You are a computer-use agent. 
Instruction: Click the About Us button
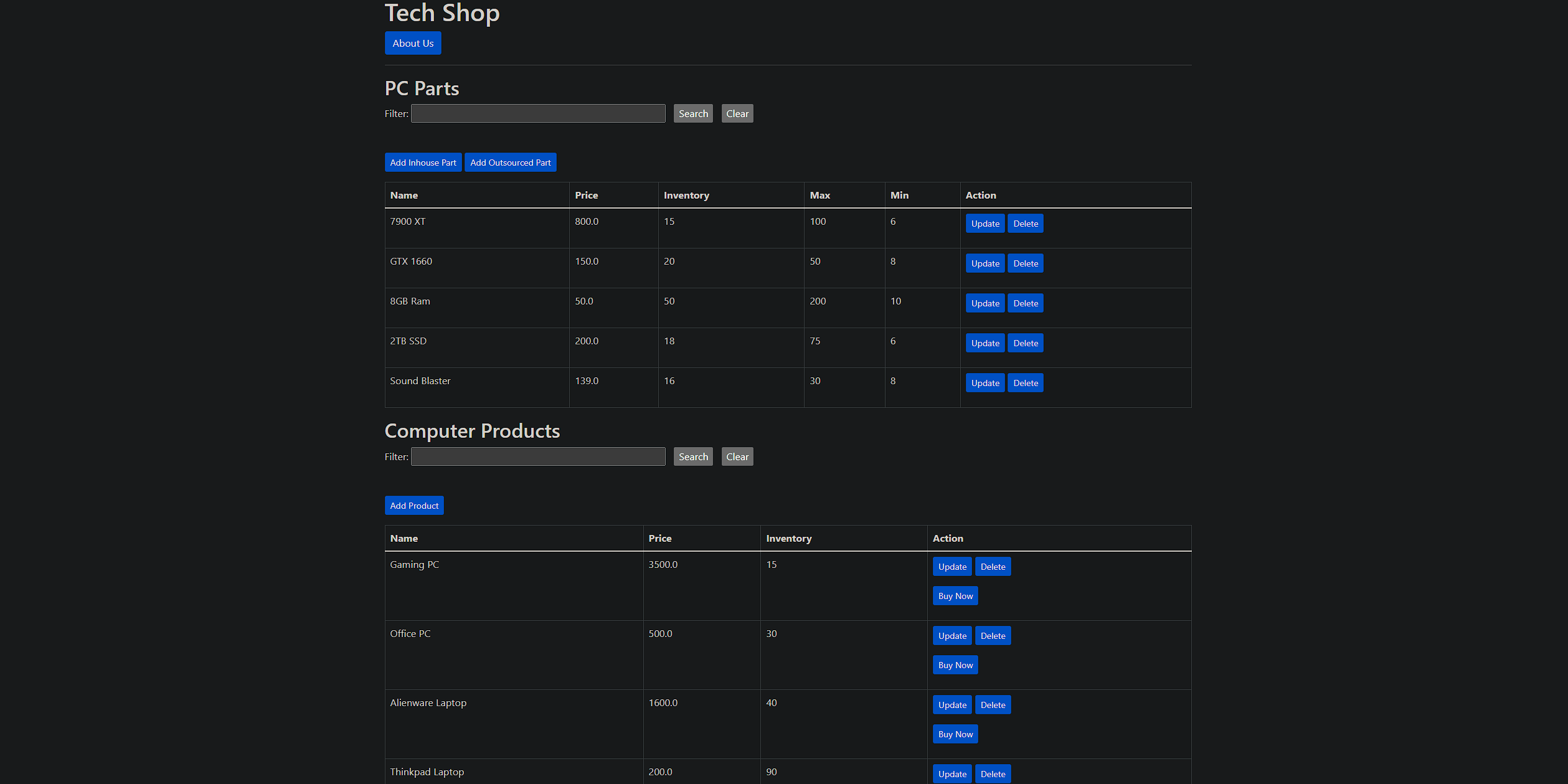pos(412,43)
